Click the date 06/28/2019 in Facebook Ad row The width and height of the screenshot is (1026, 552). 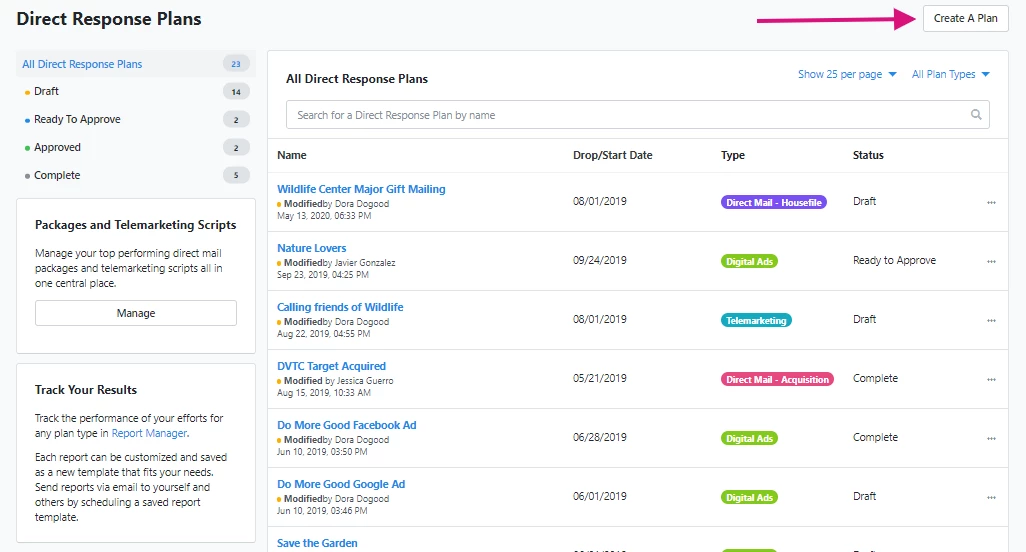599,438
